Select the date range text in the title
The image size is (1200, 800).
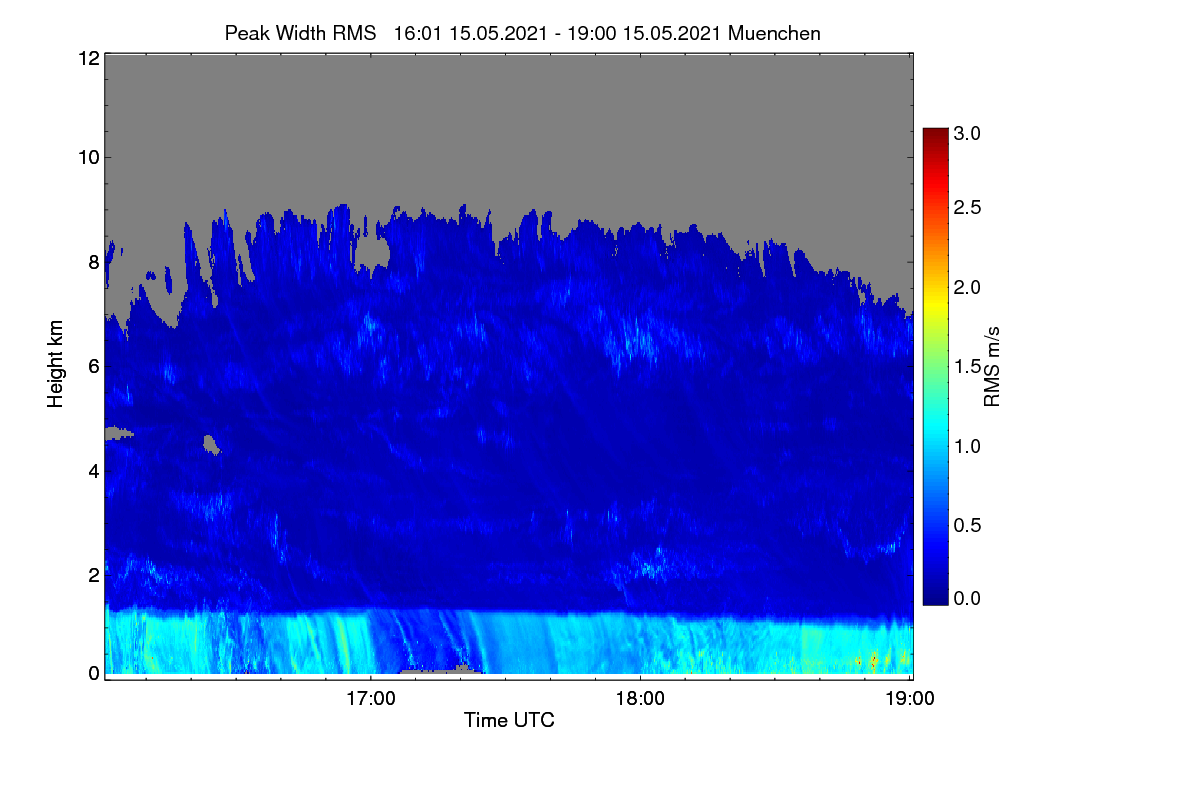pos(558,33)
